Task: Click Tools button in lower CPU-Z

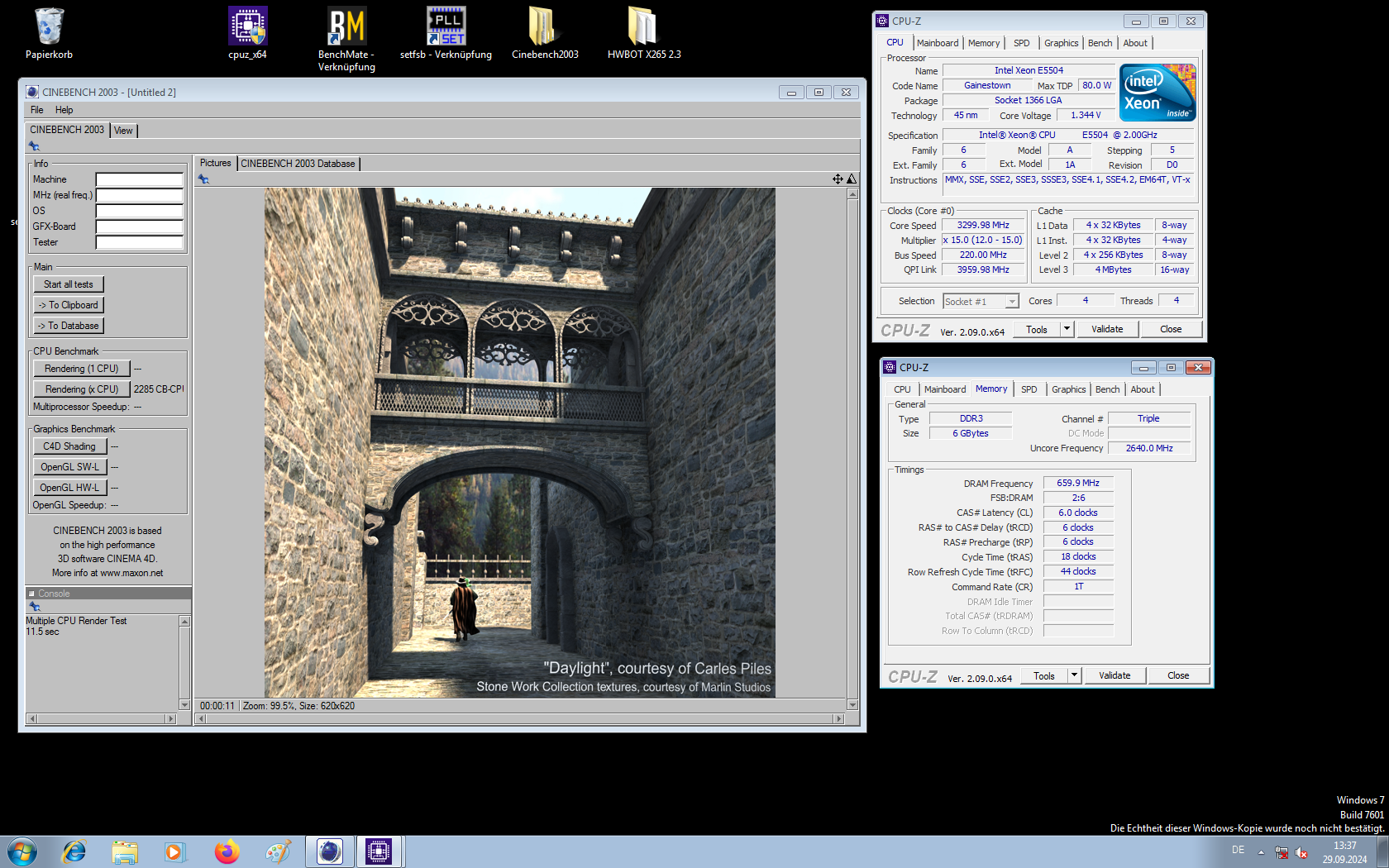Action: tap(1044, 675)
